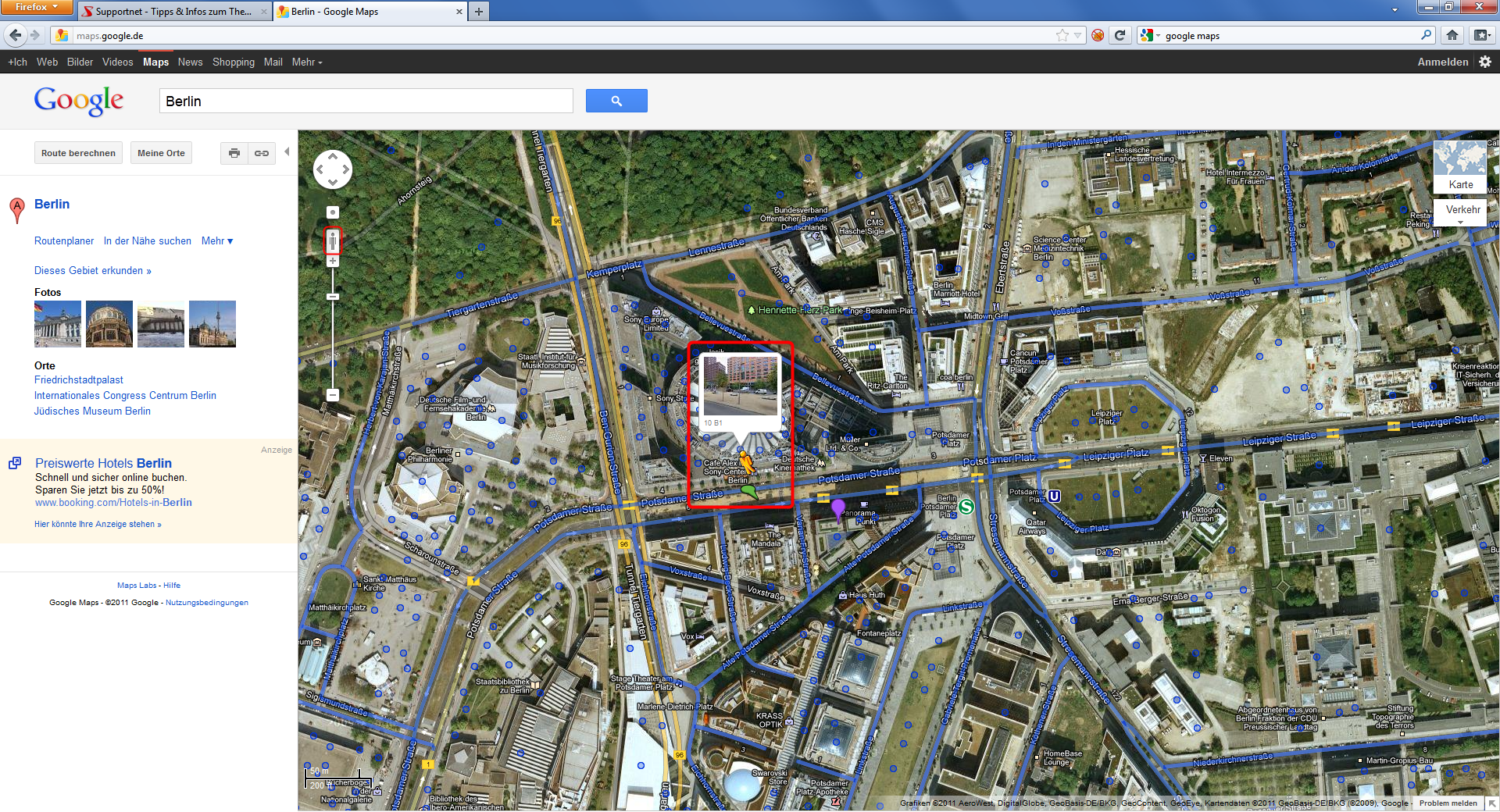Click the blue search magnifier button

616,101
